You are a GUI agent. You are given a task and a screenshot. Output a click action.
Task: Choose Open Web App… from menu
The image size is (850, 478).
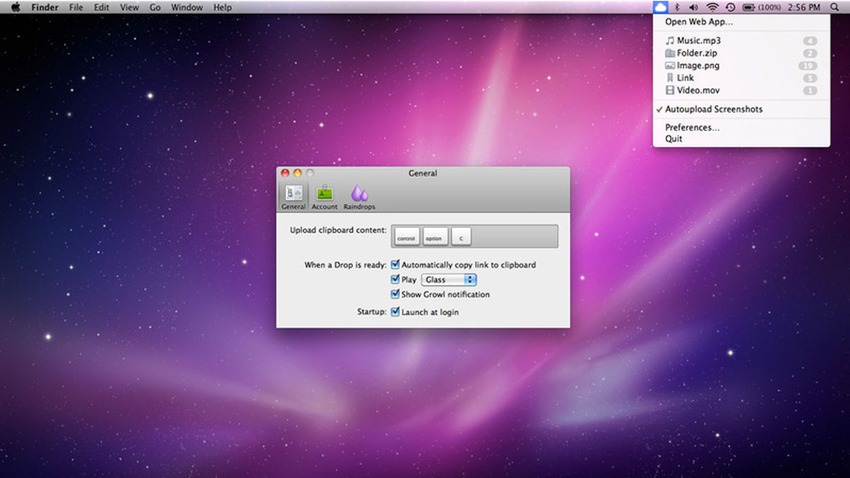(699, 21)
